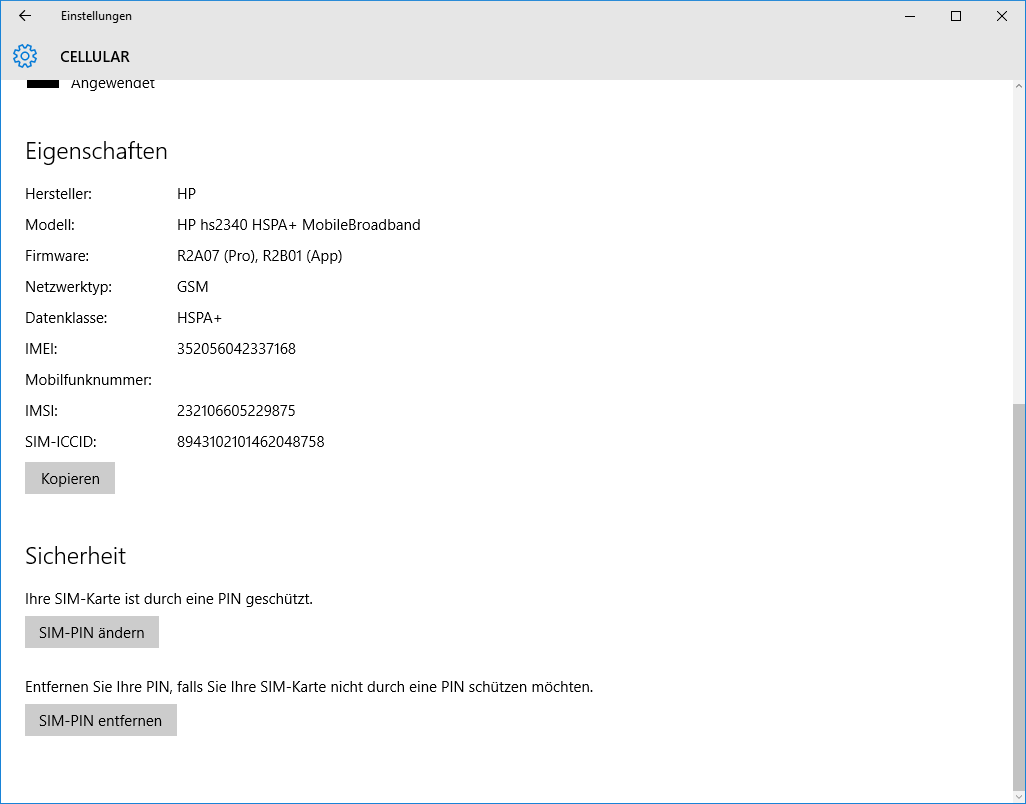Minimize the Einstellungen window
This screenshot has width=1026, height=804.
click(x=910, y=16)
